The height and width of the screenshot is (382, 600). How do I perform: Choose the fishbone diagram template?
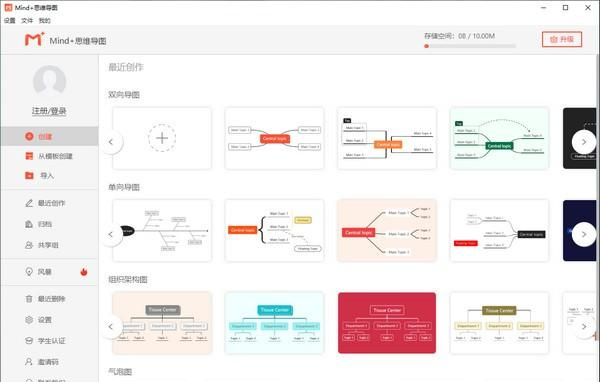pos(162,230)
